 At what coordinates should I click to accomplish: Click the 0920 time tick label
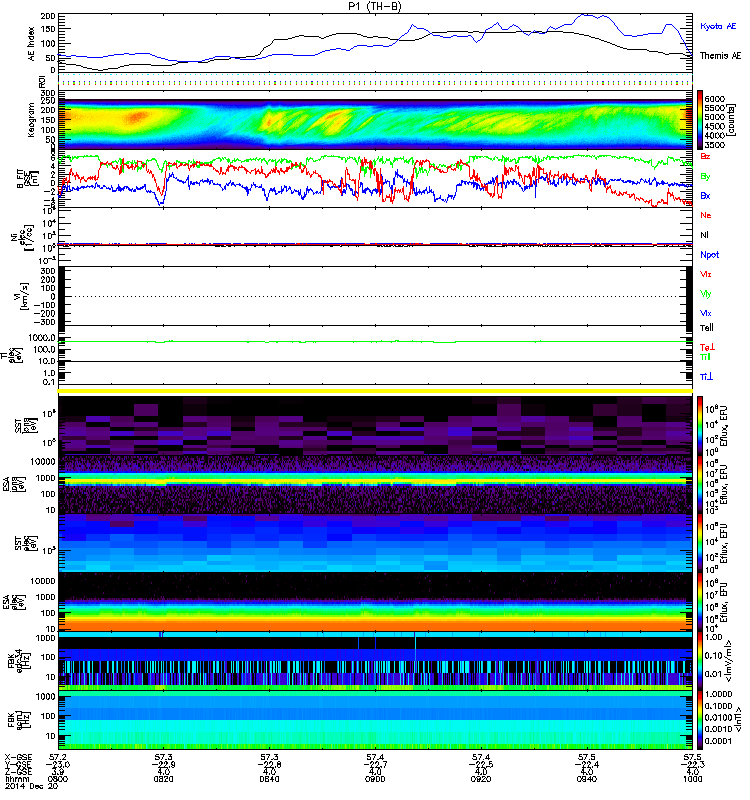tap(481, 779)
